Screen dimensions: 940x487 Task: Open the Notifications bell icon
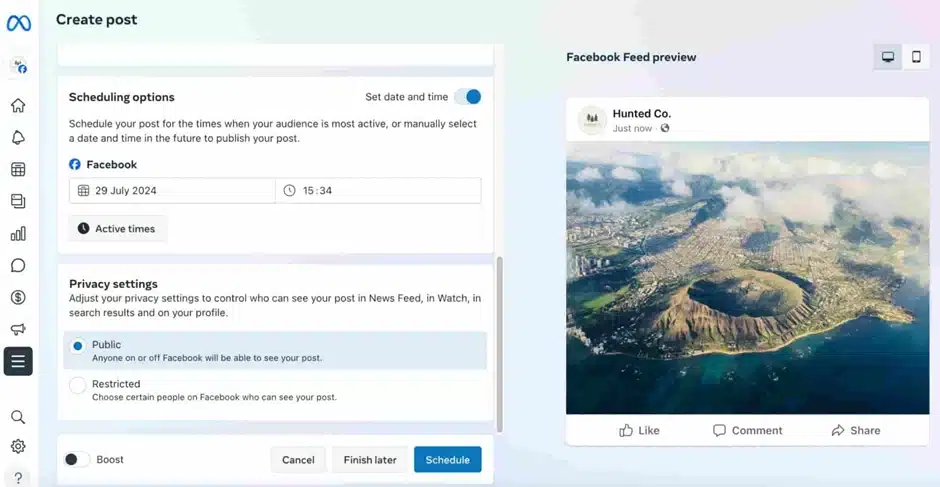pyautogui.click(x=18, y=138)
